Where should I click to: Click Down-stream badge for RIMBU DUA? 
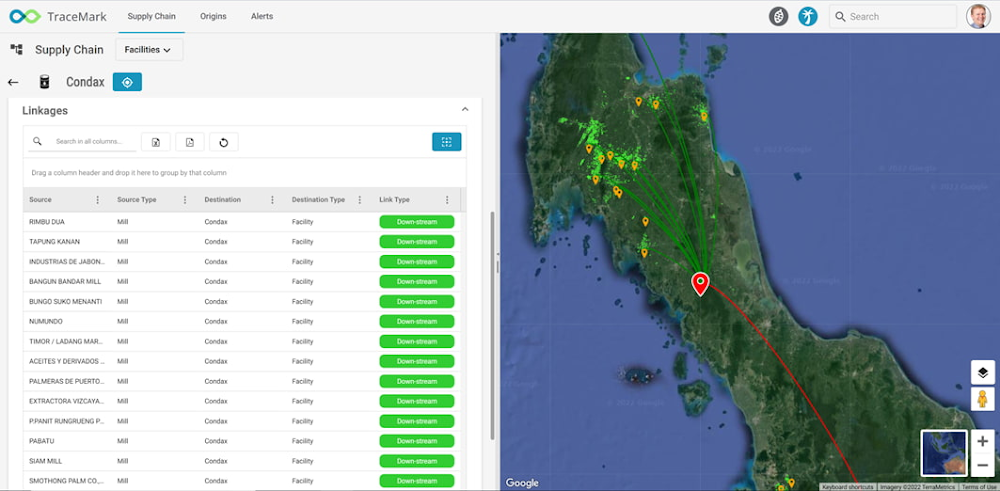click(416, 222)
